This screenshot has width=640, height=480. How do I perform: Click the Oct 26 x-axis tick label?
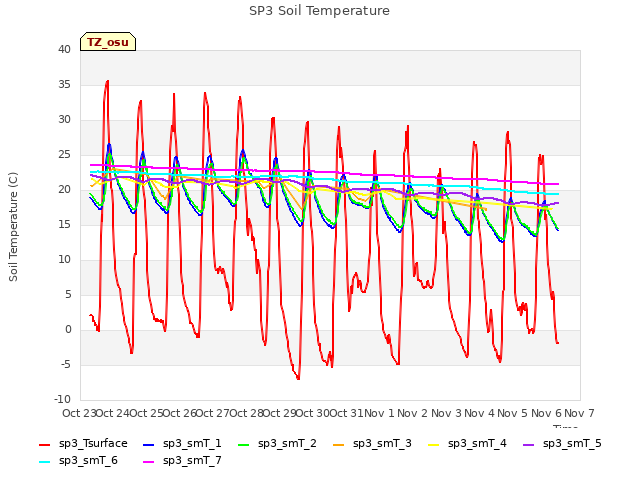pos(180,413)
